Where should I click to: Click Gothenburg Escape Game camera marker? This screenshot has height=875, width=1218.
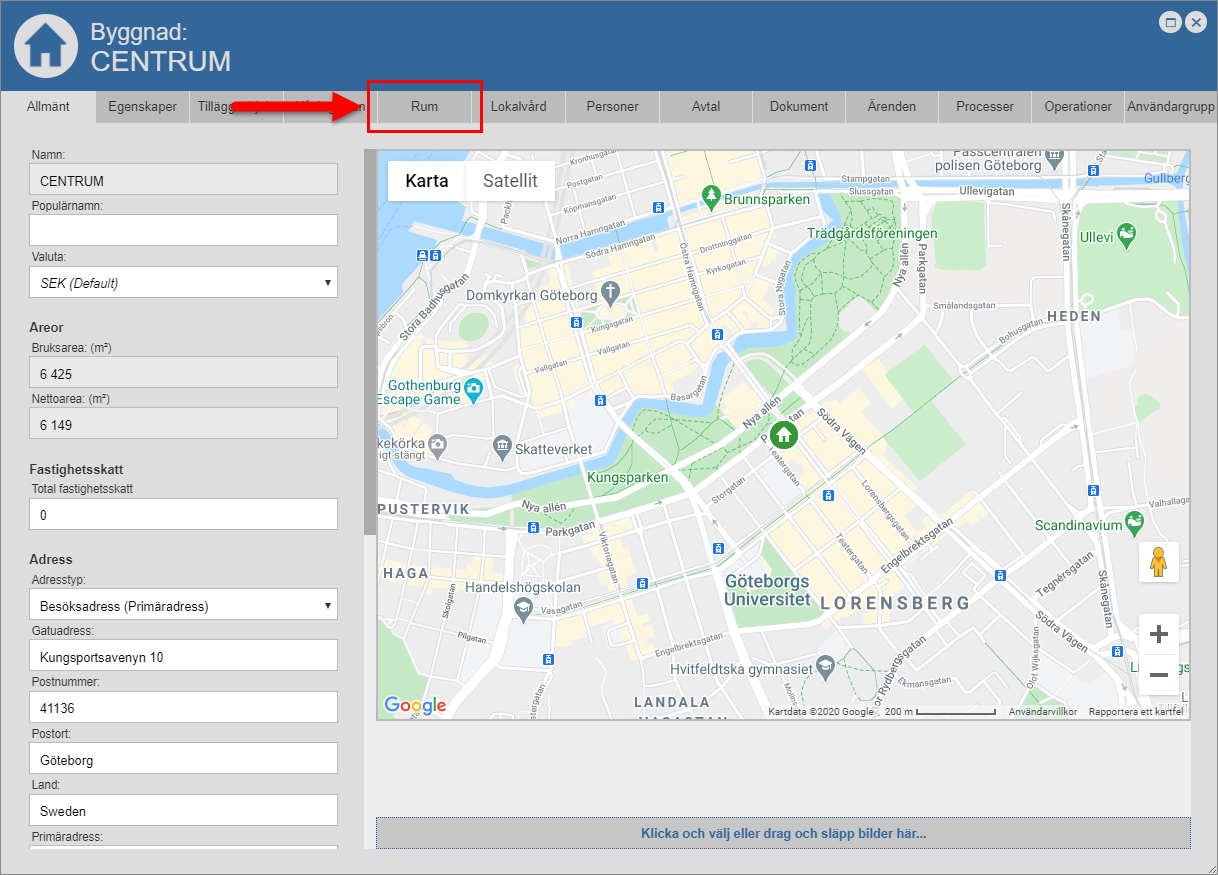tap(474, 386)
